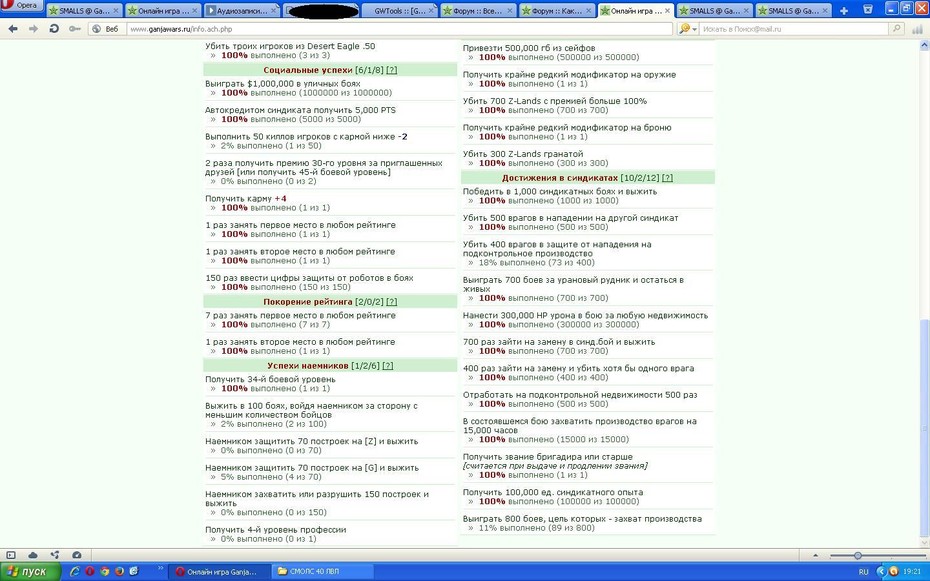Click Opera Unite share icon
Screen dimensions: 930x581
point(55,555)
